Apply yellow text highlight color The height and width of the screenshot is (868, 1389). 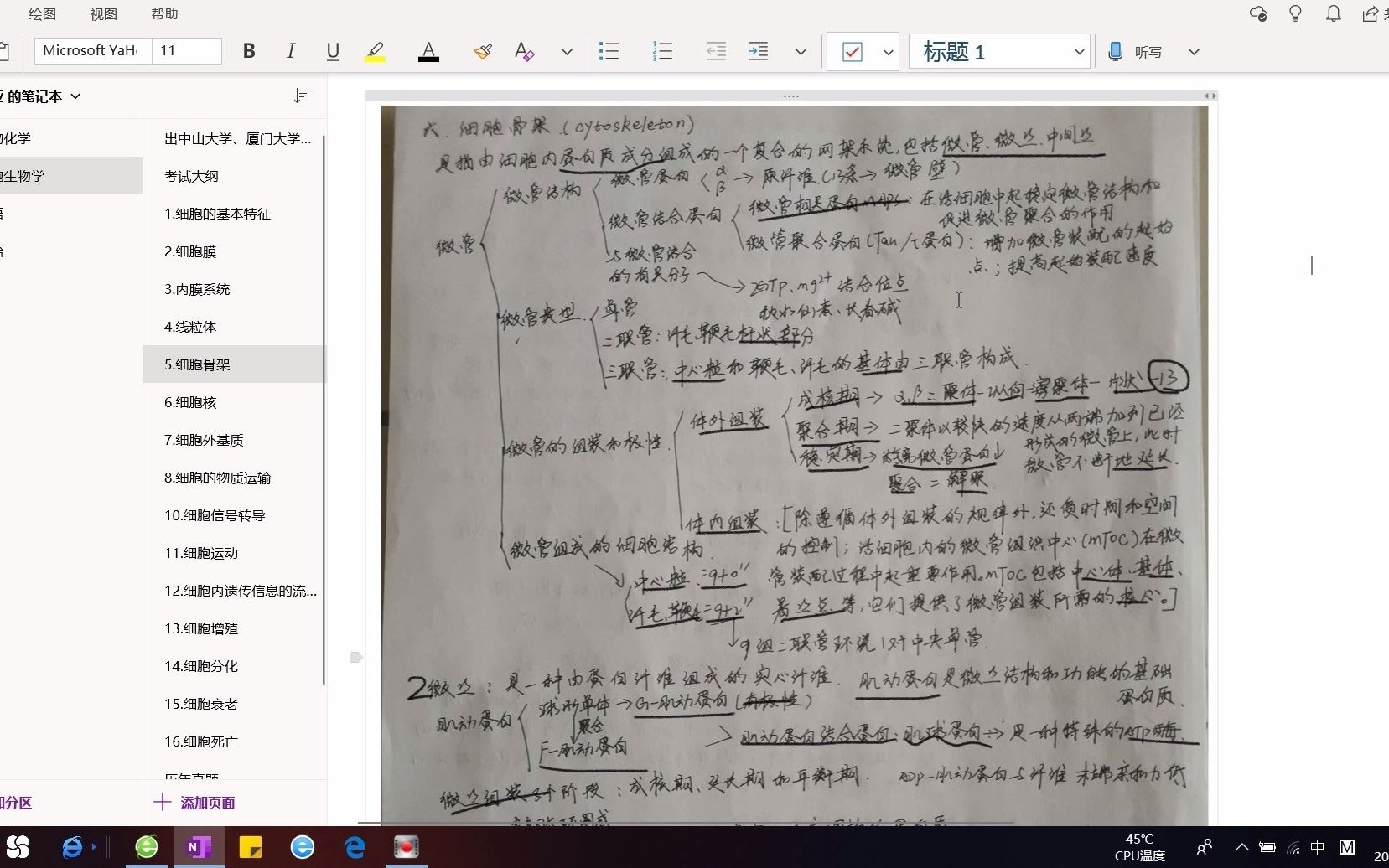point(376,51)
